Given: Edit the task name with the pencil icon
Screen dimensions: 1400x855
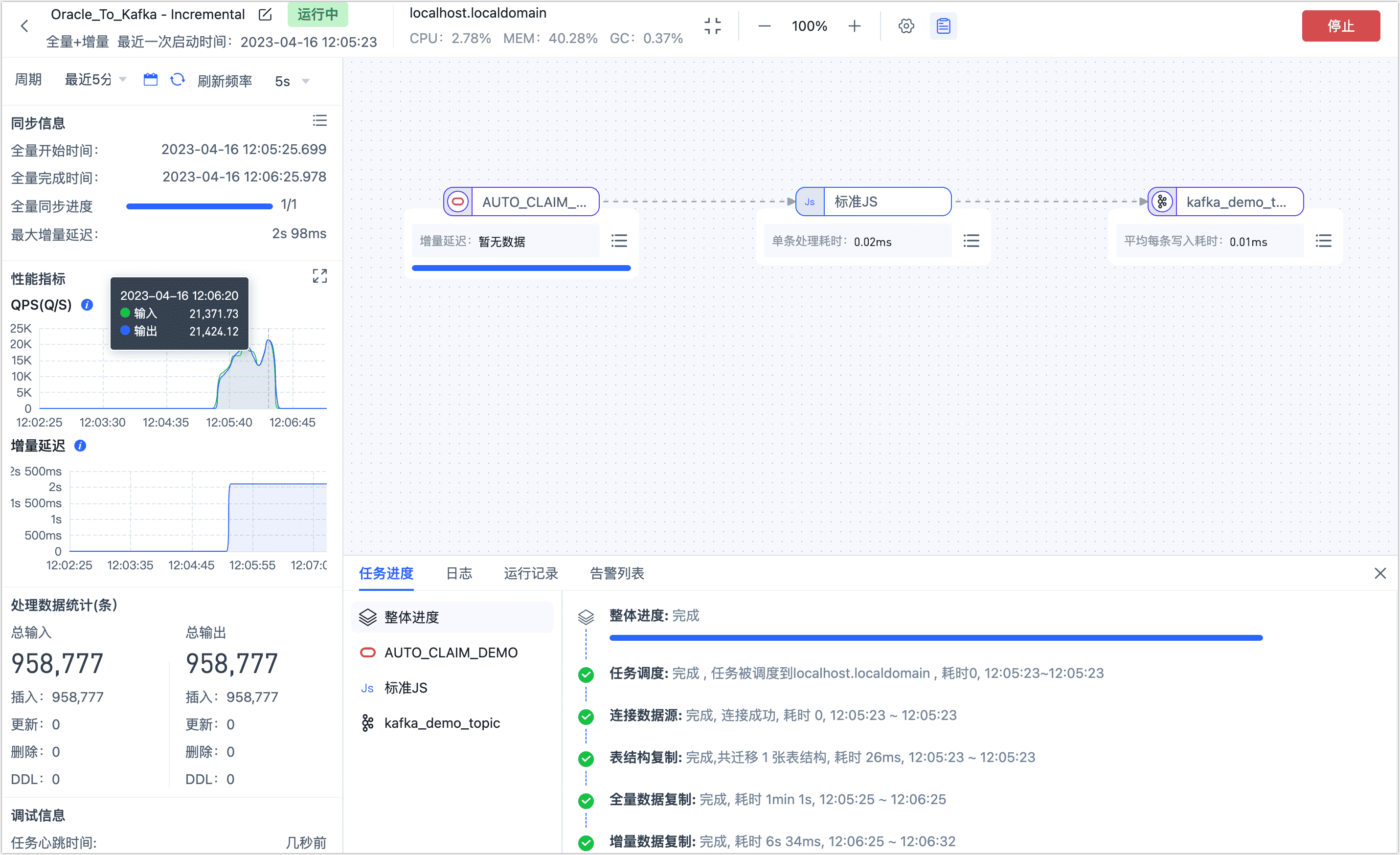Looking at the screenshot, I should [265, 14].
